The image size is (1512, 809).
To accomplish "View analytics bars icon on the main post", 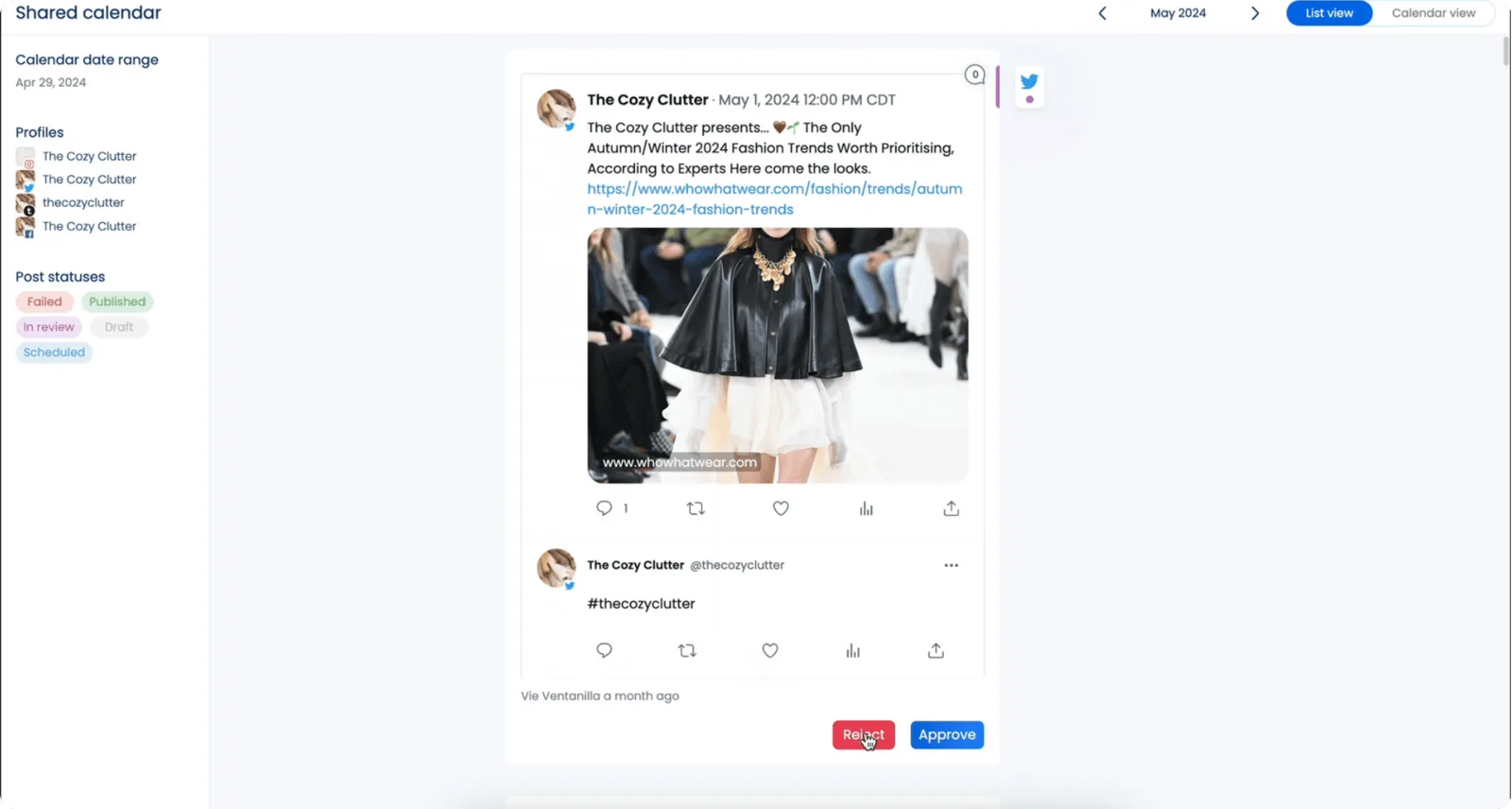I will click(866, 508).
